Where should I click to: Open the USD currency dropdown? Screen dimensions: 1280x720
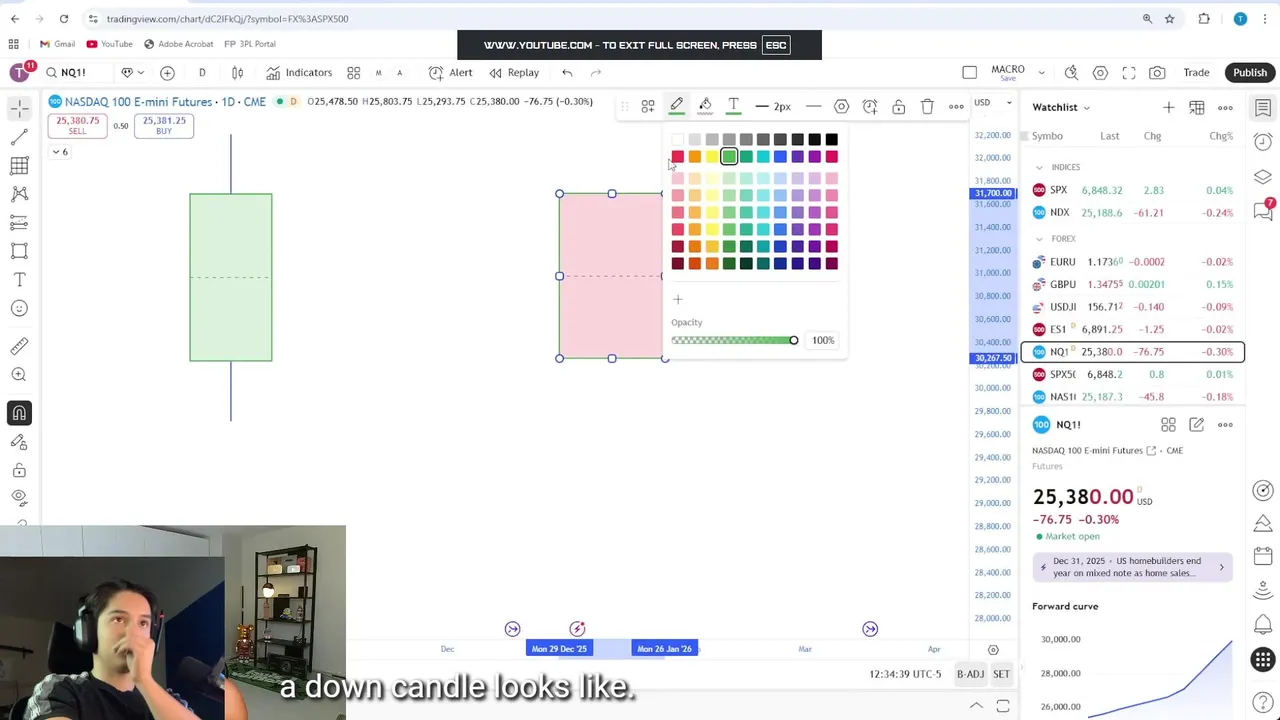[x=993, y=102]
